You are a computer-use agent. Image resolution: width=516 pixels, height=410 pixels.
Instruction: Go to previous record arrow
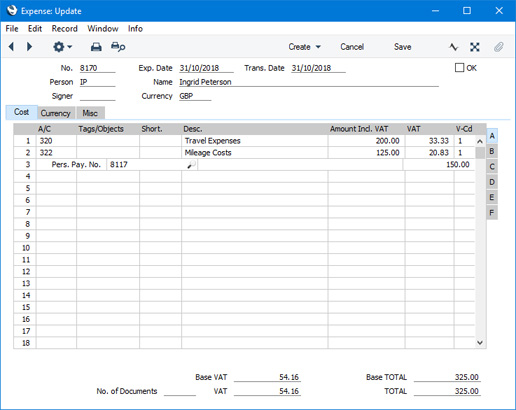(11, 47)
